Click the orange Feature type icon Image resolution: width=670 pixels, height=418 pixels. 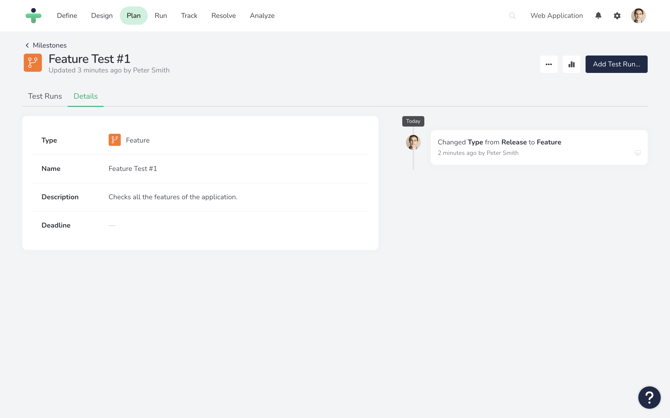click(115, 140)
